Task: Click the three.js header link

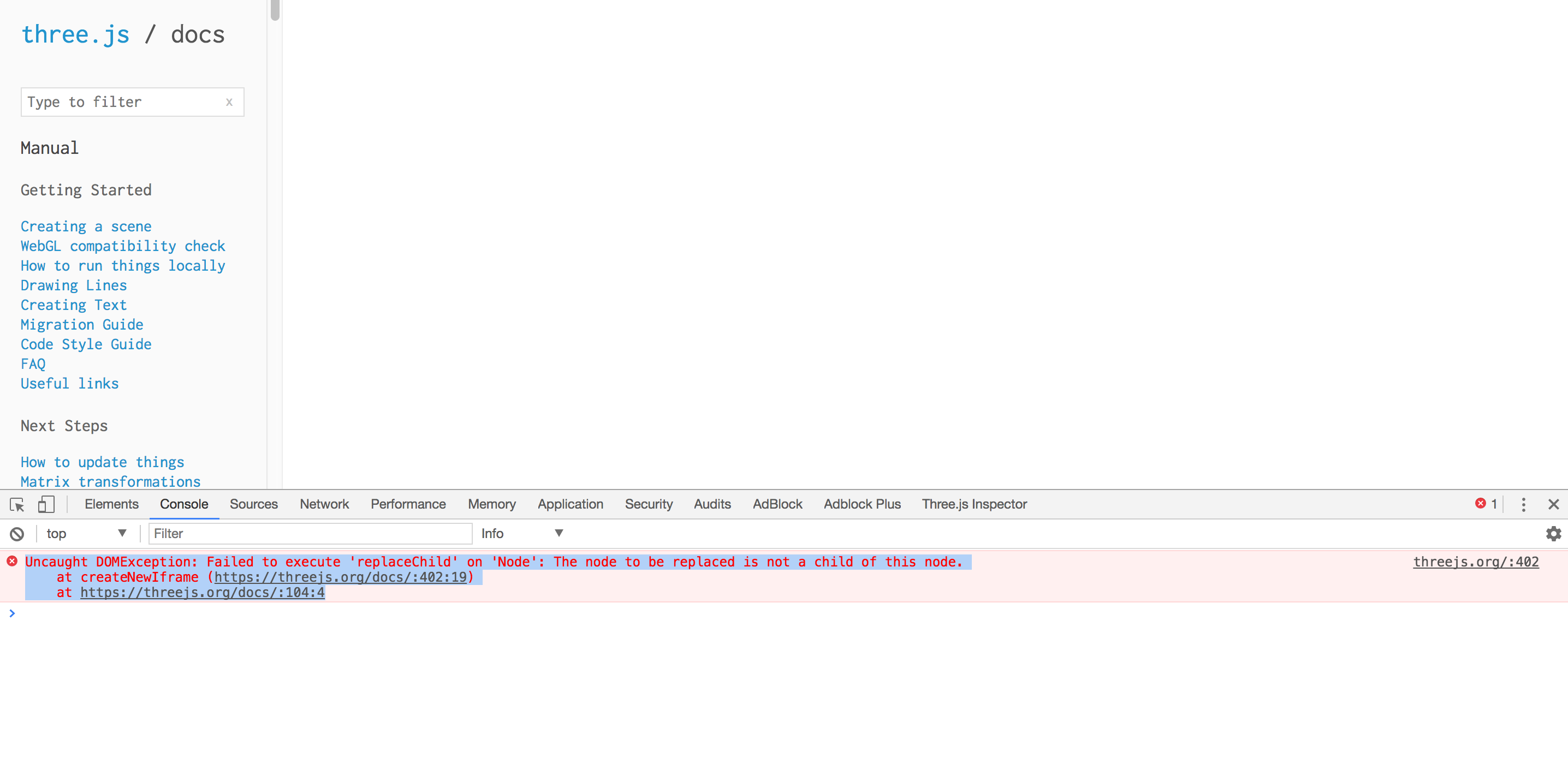Action: pos(75,35)
